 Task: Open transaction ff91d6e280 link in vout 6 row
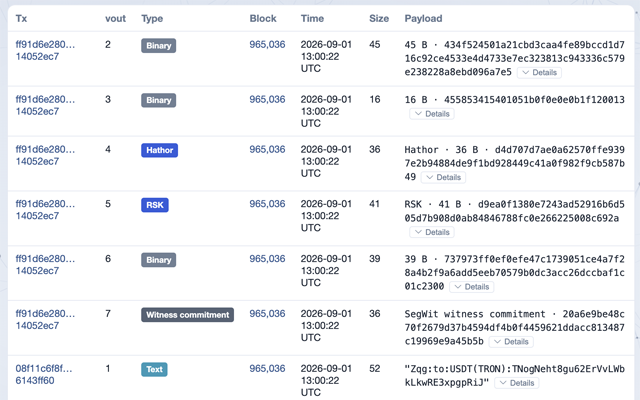(x=45, y=265)
